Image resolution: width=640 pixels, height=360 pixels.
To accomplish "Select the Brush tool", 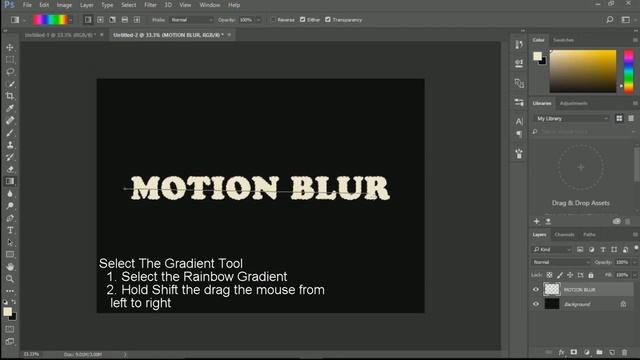I will tap(10, 133).
